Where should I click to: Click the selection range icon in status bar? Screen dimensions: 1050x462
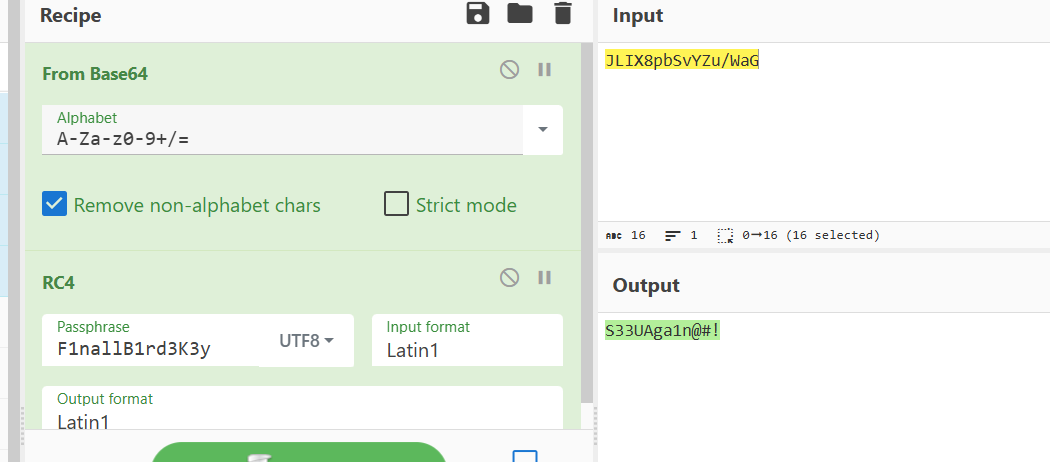coord(726,236)
